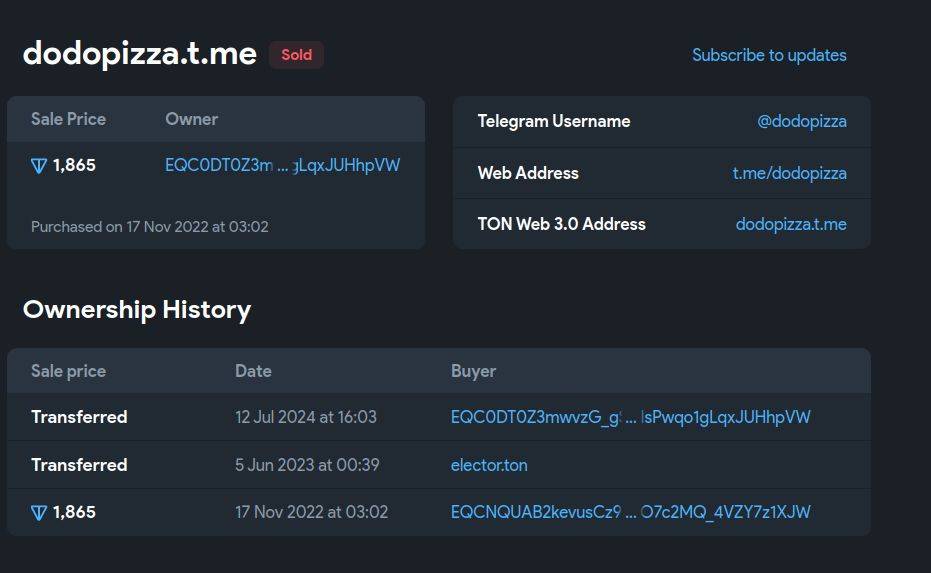
Task: Follow the t.me/dodopizza web address link
Action: click(x=789, y=173)
